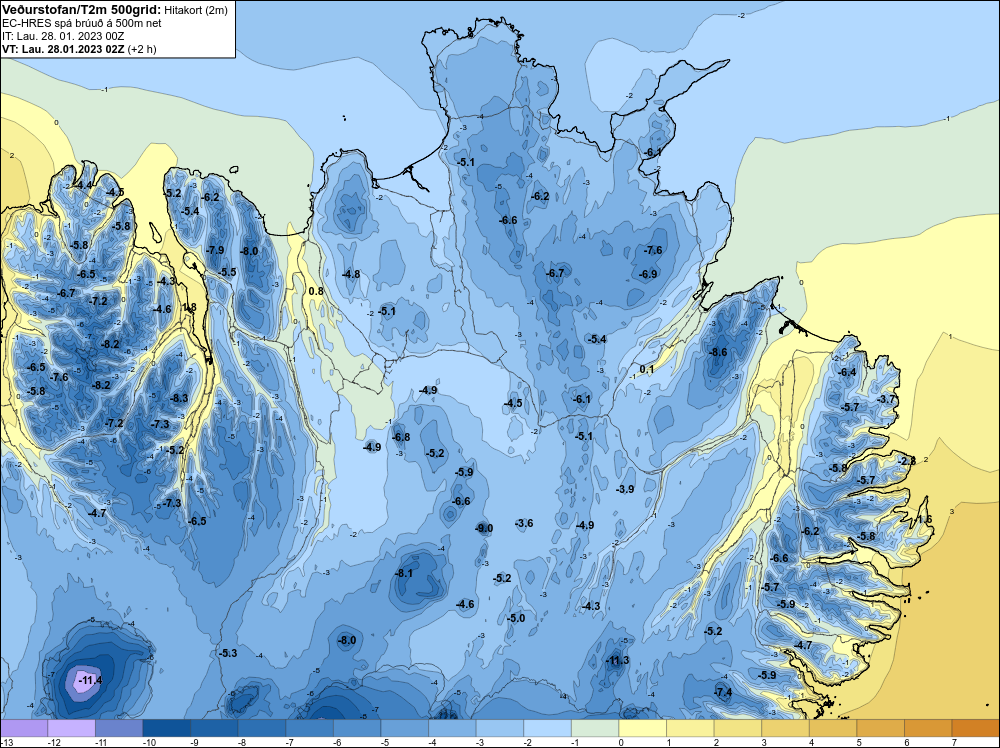The width and height of the screenshot is (1000, 748).
Task: Click the '0.8' temperature label
Action: (x=316, y=291)
